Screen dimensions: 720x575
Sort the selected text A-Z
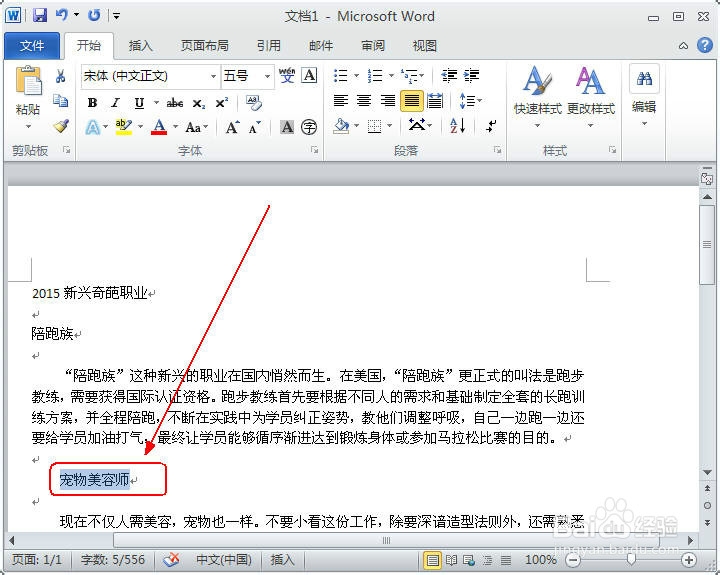click(457, 125)
